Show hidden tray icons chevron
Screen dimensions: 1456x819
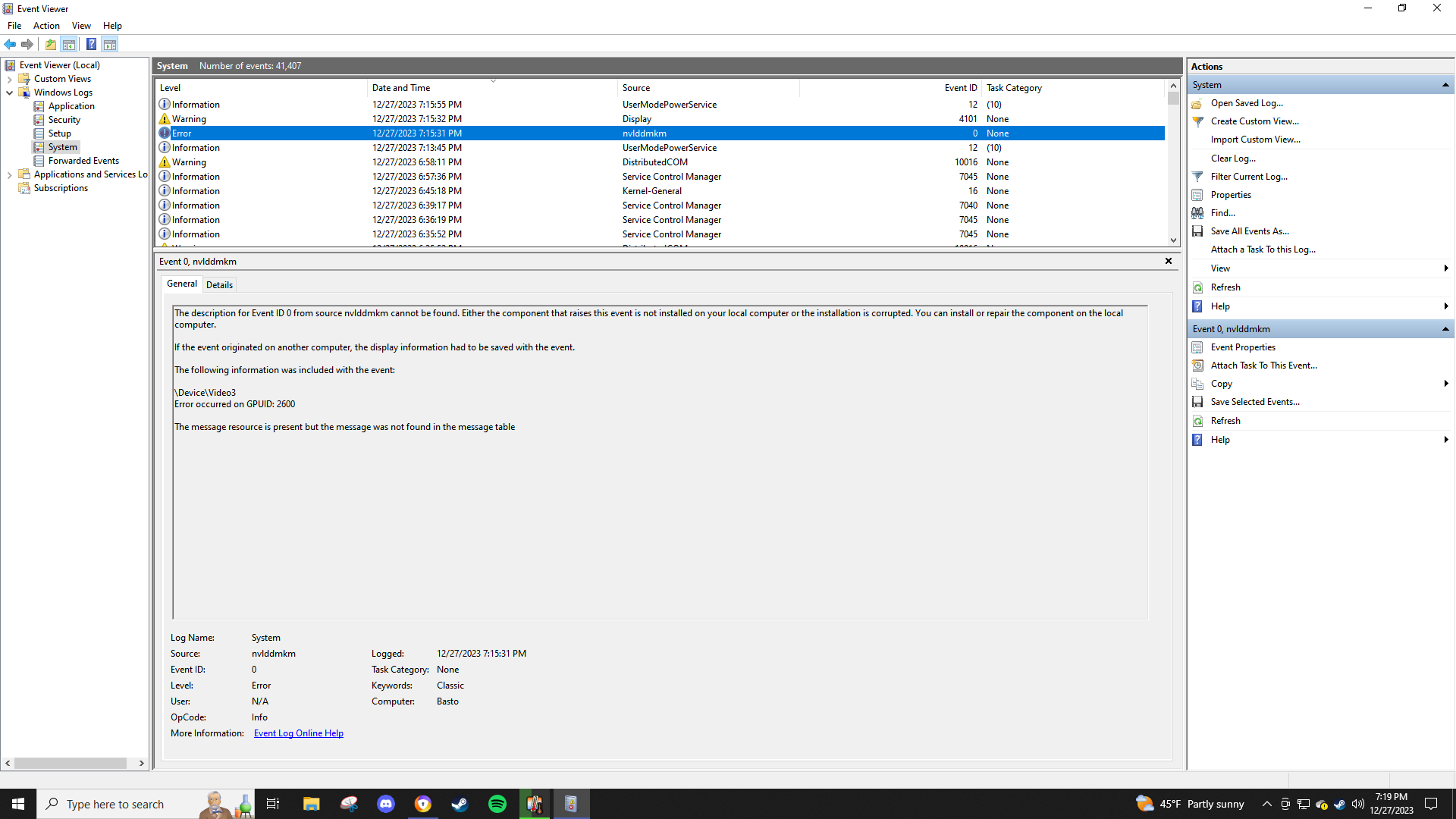coord(1266,804)
